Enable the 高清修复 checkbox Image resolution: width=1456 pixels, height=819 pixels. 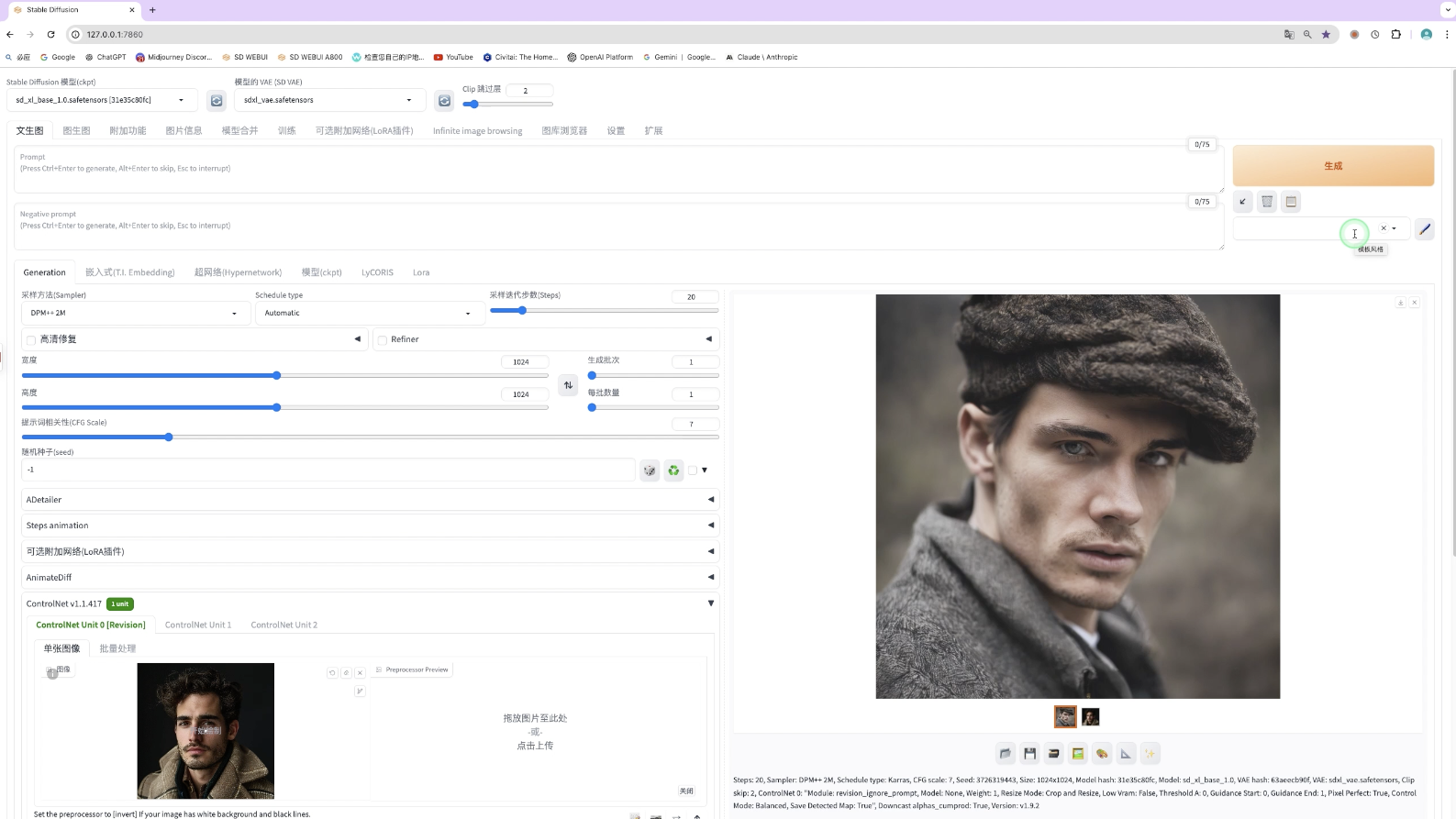[31, 340]
